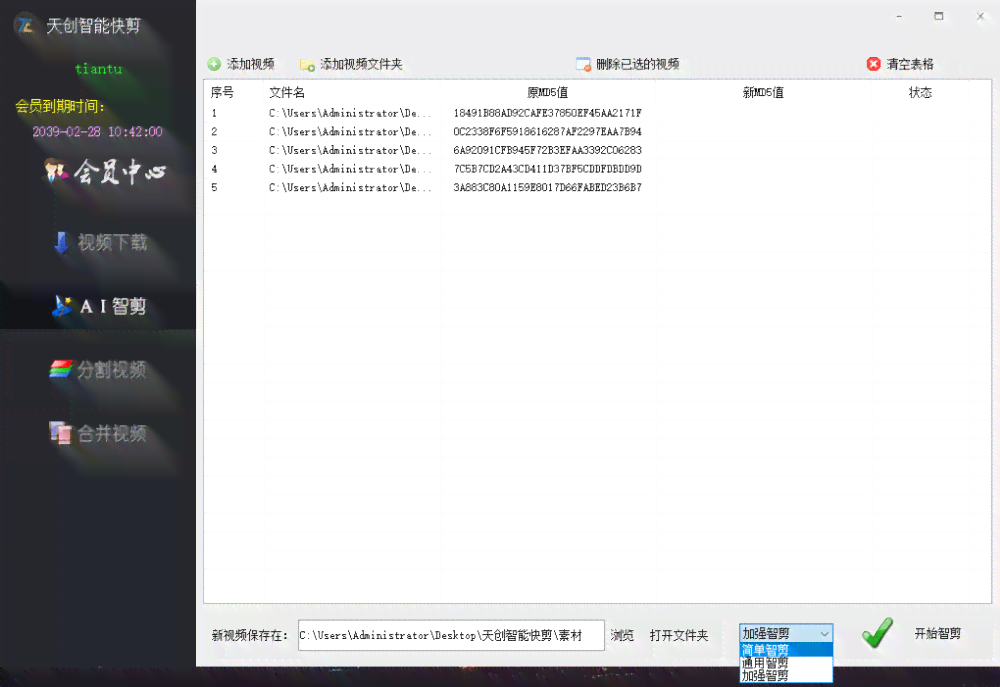Screen dimensions: 1000x687
Task: Select row 5 file path cell
Action: click(350, 188)
